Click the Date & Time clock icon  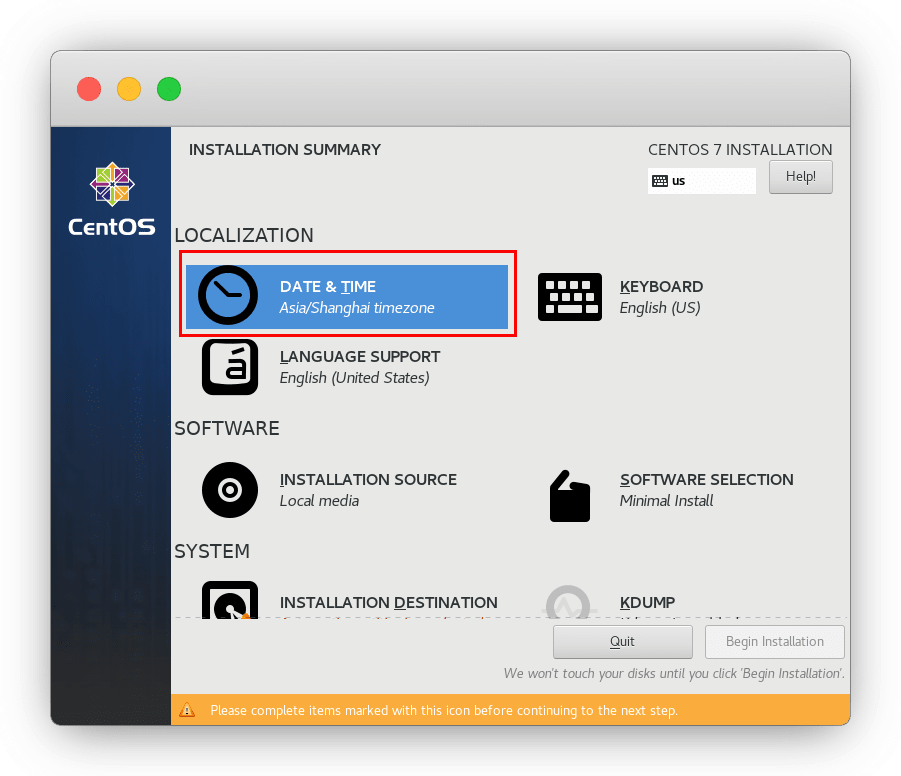coord(228,296)
